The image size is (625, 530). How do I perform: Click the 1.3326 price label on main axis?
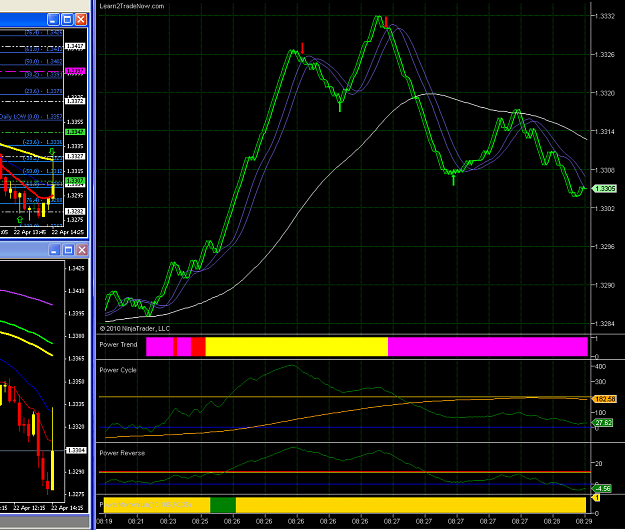coord(605,55)
